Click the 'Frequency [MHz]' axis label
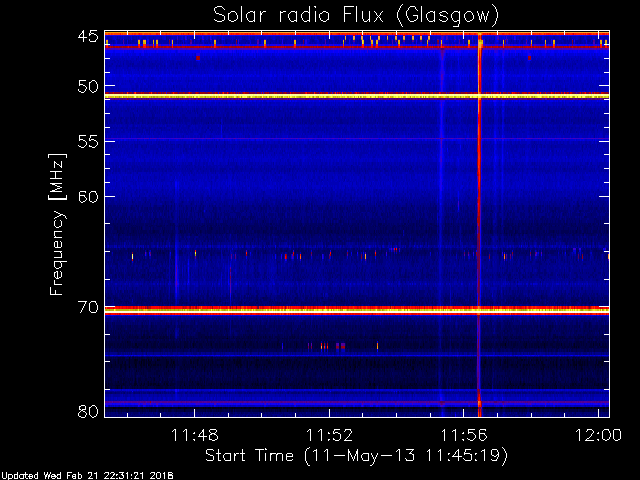The width and height of the screenshot is (640, 480). point(57,224)
